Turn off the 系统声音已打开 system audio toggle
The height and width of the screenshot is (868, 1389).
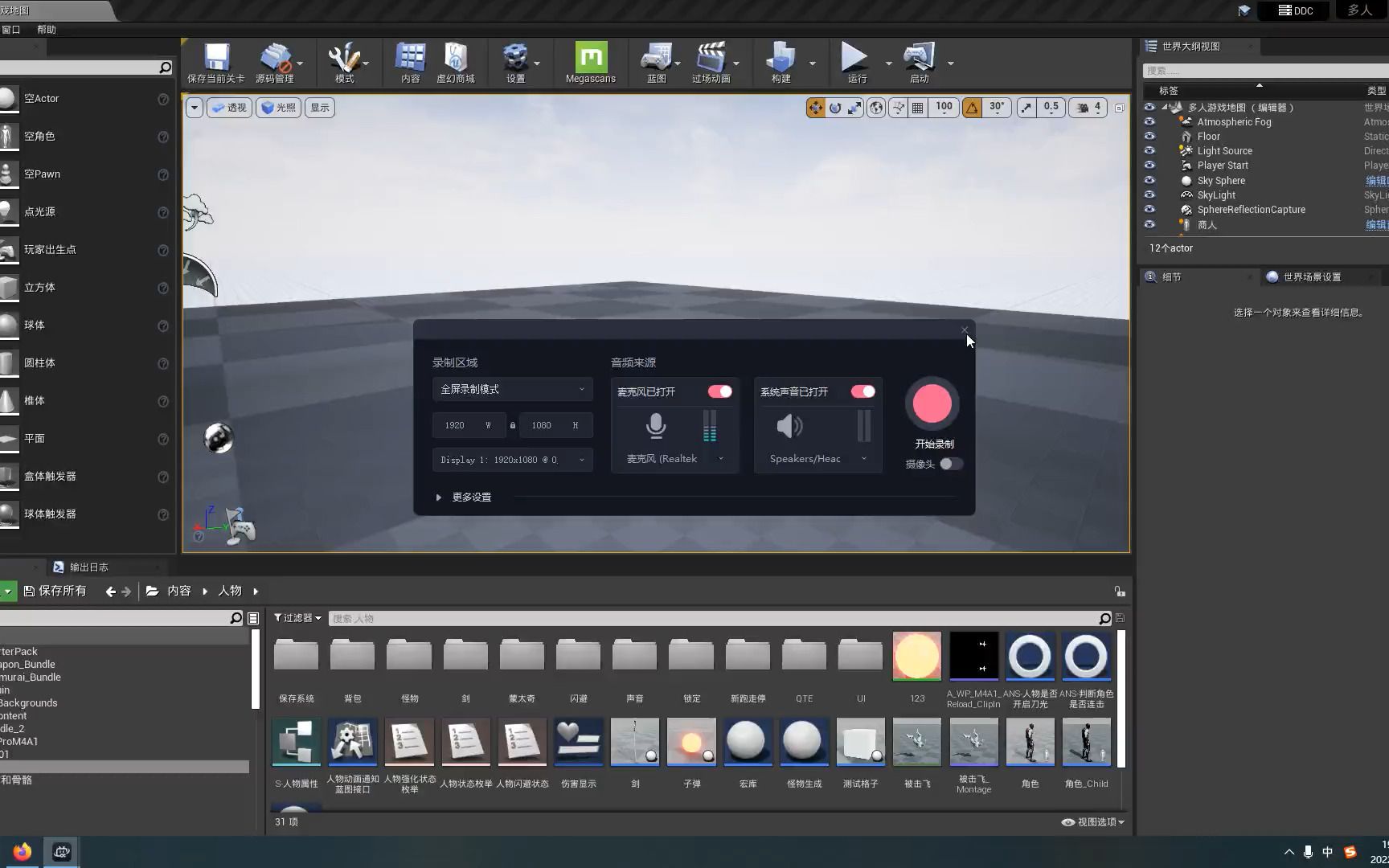pyautogui.click(x=862, y=391)
